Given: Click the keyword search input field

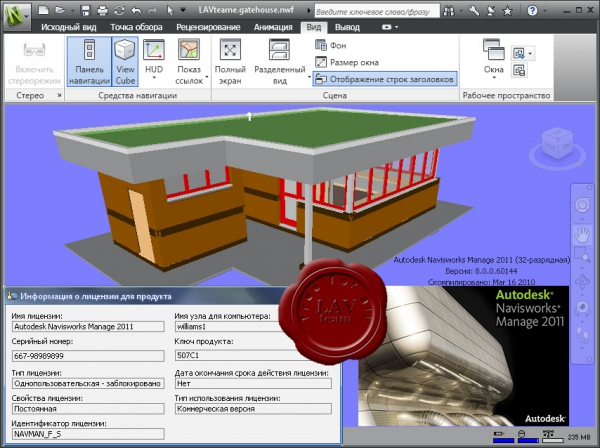Looking at the screenshot, I should 377,11.
